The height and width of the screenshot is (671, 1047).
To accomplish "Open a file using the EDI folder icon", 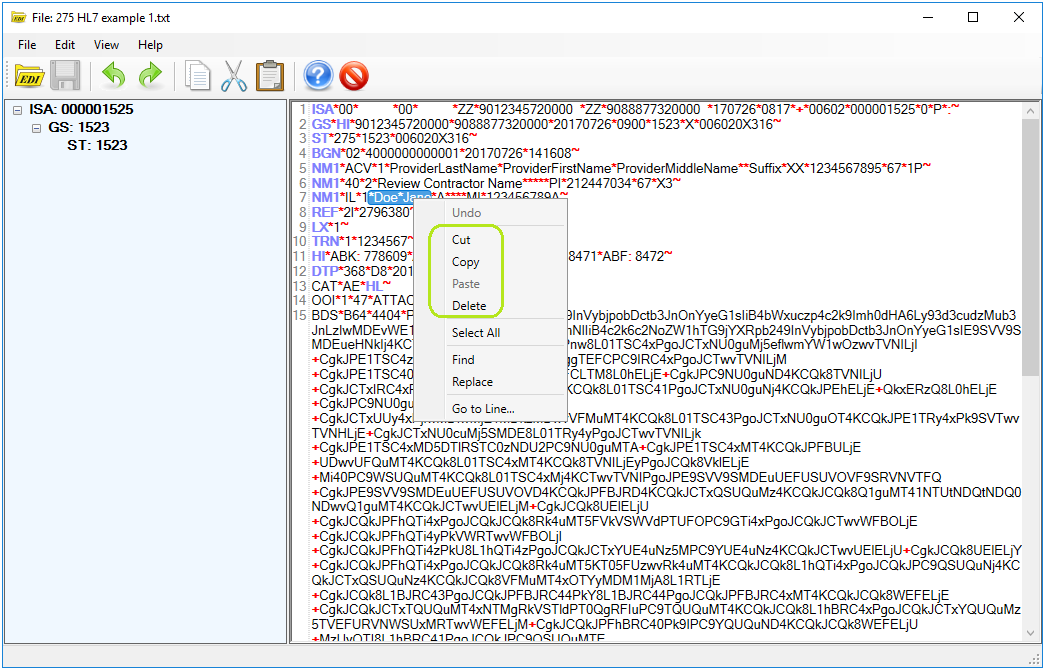I will point(29,76).
